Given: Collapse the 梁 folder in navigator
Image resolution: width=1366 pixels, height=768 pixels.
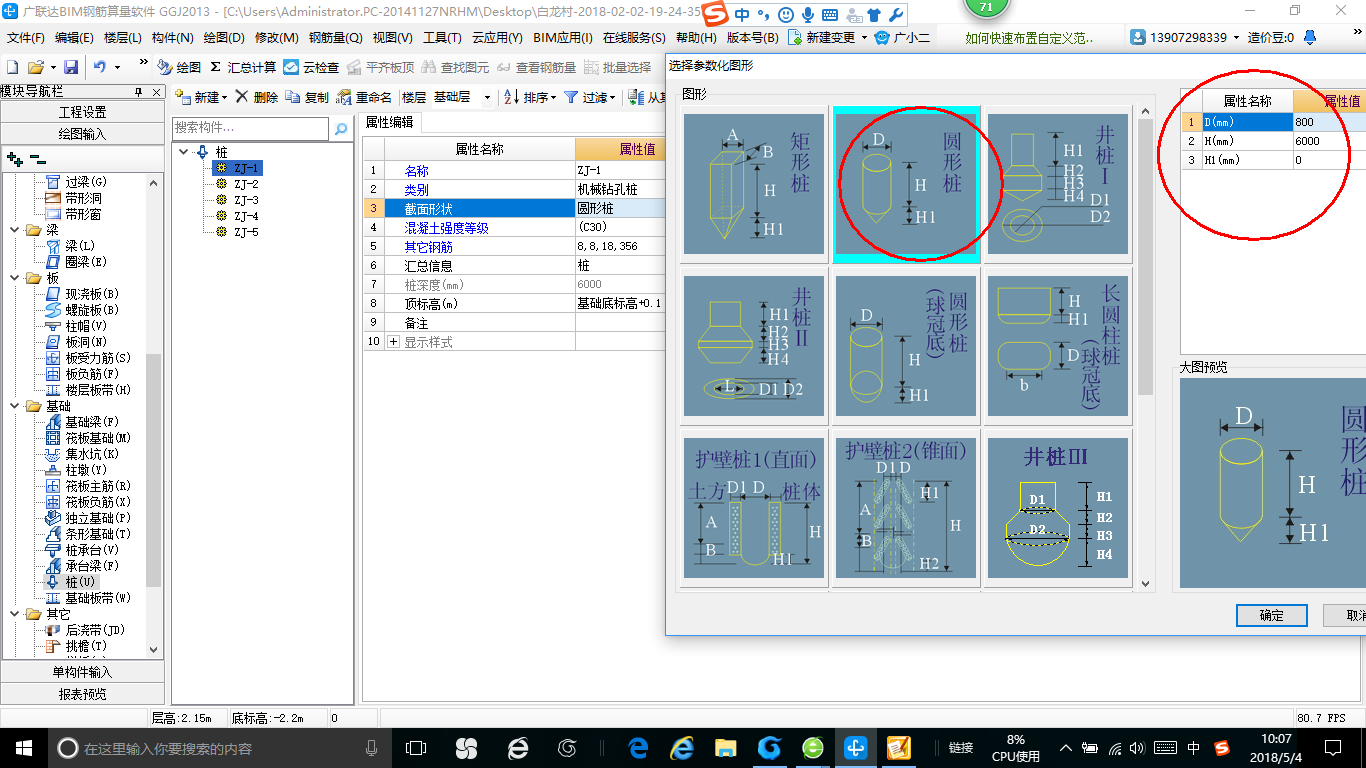Looking at the screenshot, I should tap(15, 230).
